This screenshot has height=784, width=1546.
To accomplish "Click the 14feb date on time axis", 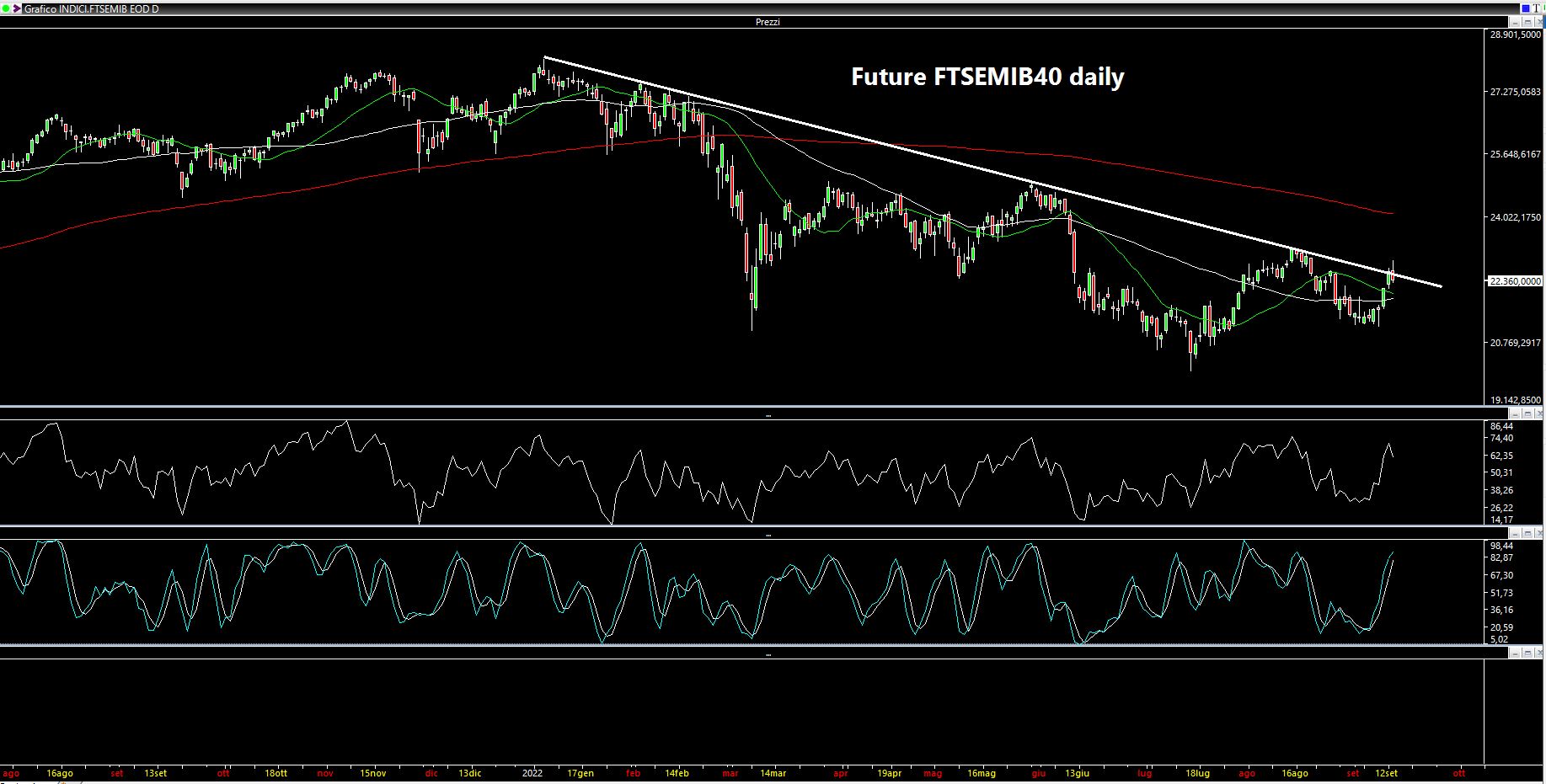I will tap(677, 773).
